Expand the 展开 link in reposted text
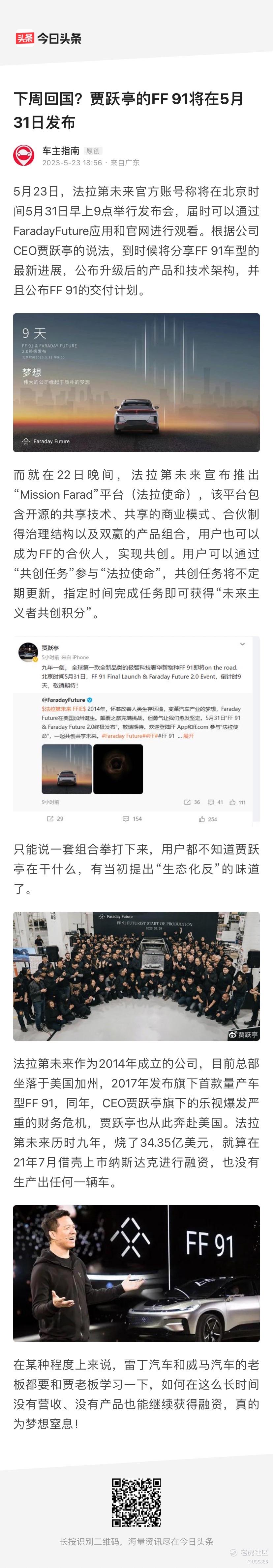Viewport: 273px width, 1568px height. pyautogui.click(x=188, y=736)
